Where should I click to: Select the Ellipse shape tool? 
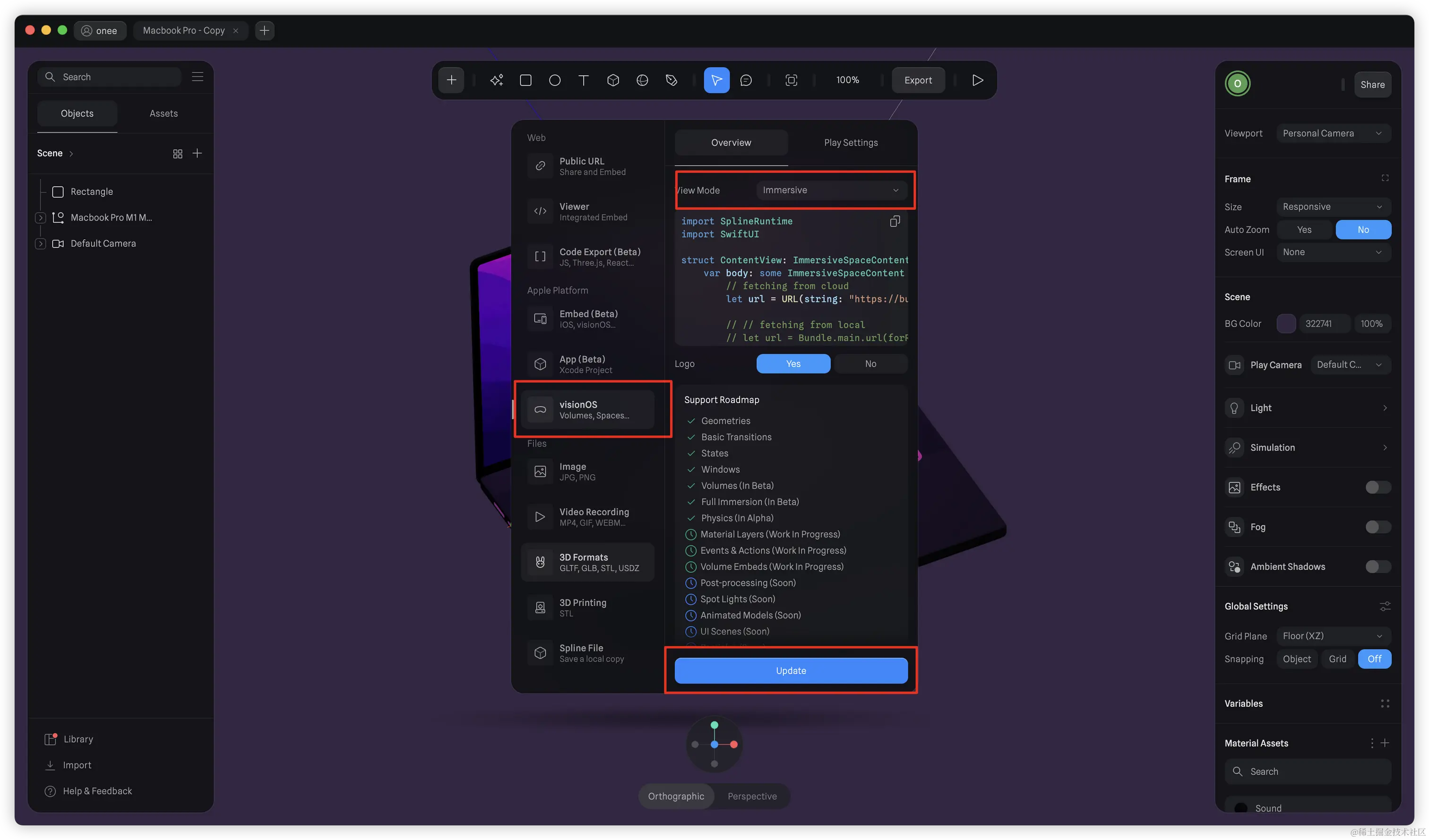tap(555, 80)
